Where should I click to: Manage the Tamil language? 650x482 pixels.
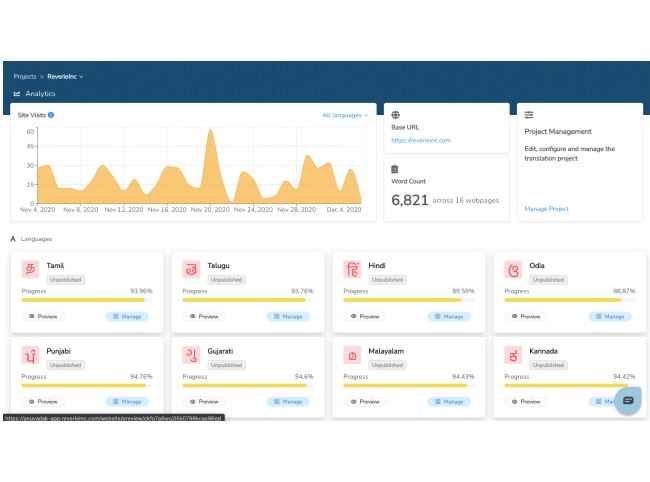127,317
